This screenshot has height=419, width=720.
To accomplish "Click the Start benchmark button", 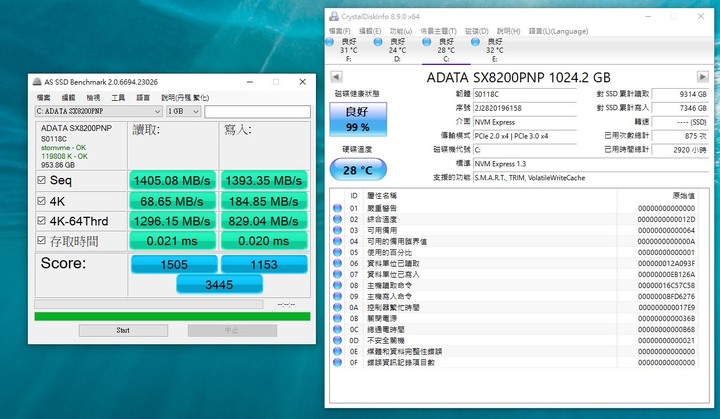I will 123,330.
